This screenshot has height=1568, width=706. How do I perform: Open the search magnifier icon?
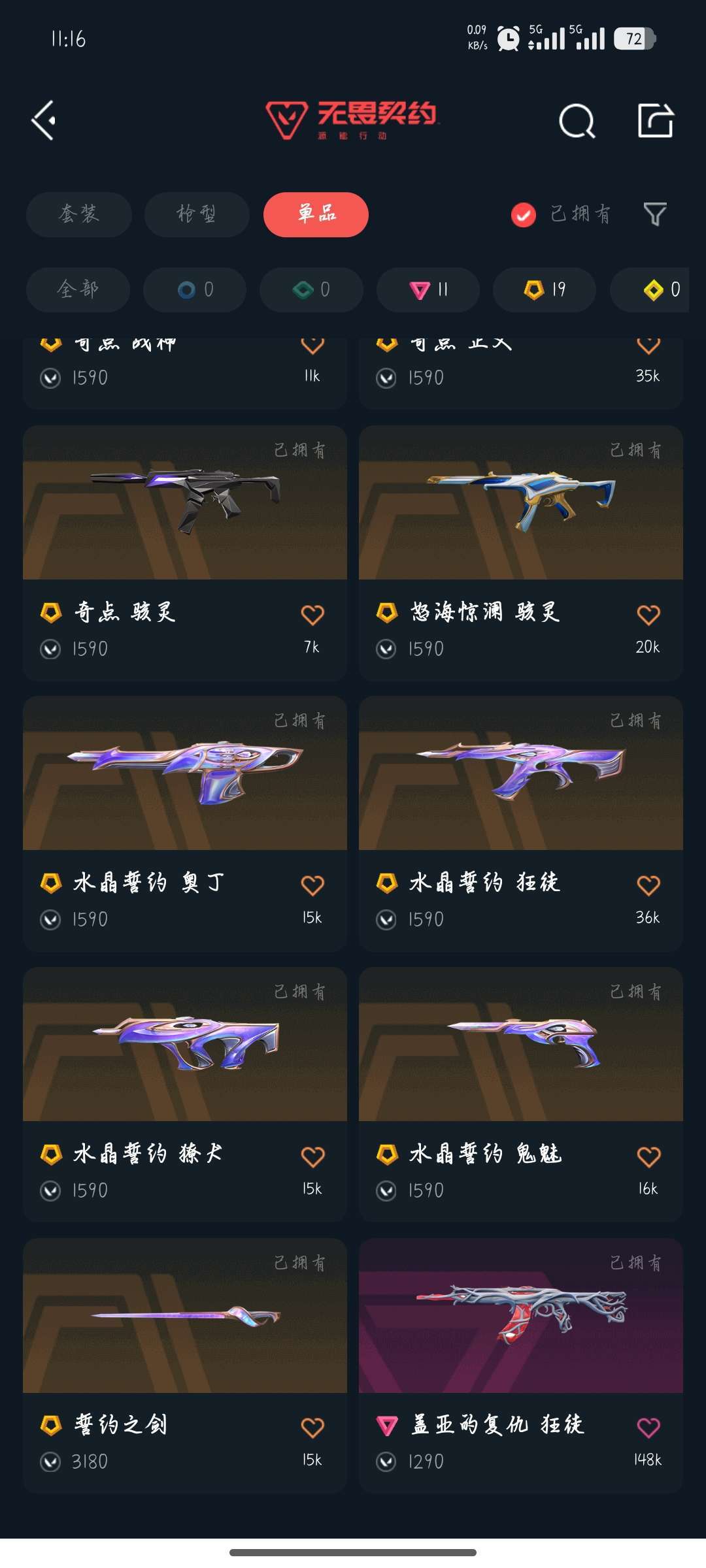(577, 121)
